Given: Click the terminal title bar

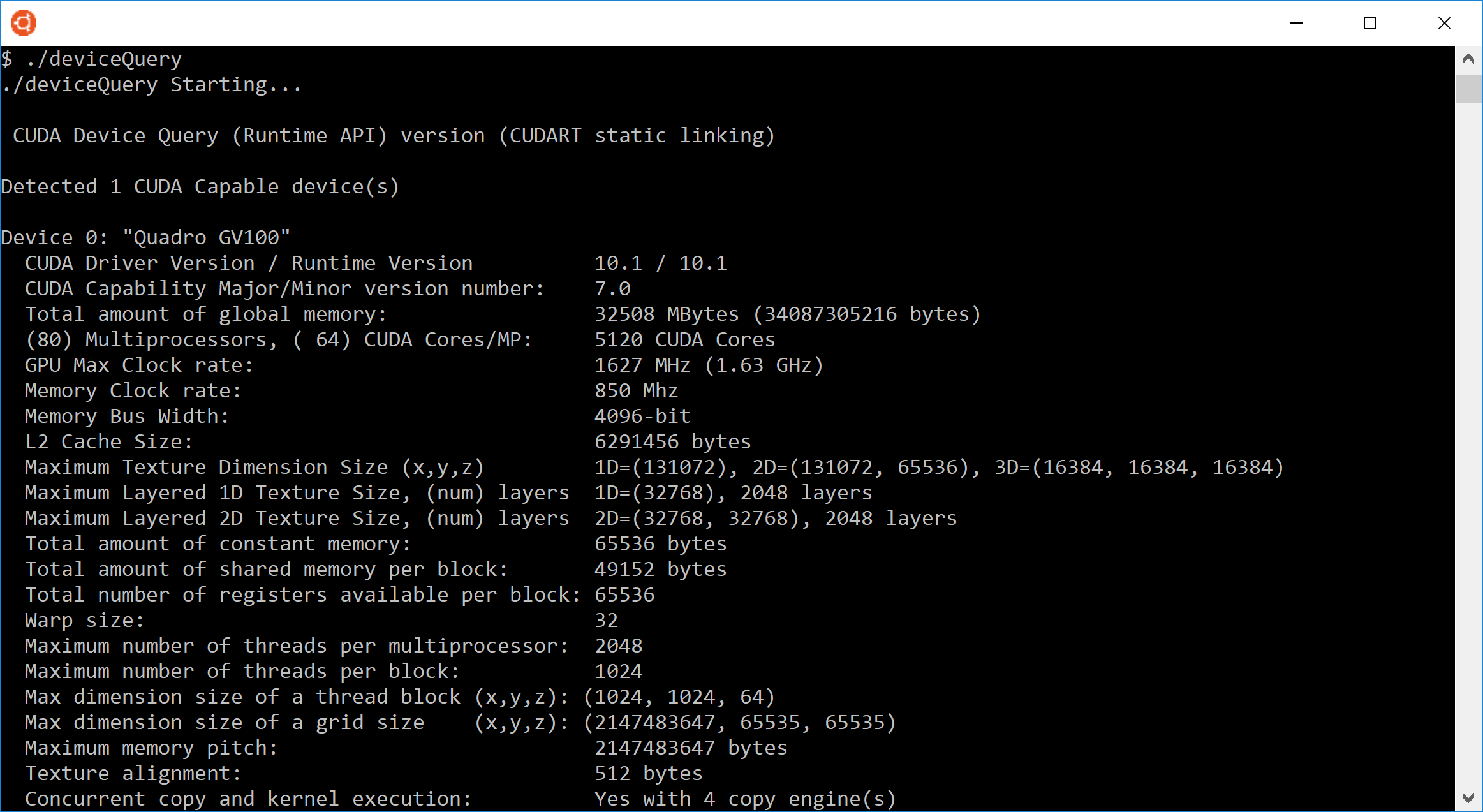Looking at the screenshot, I should tap(638, 22).
